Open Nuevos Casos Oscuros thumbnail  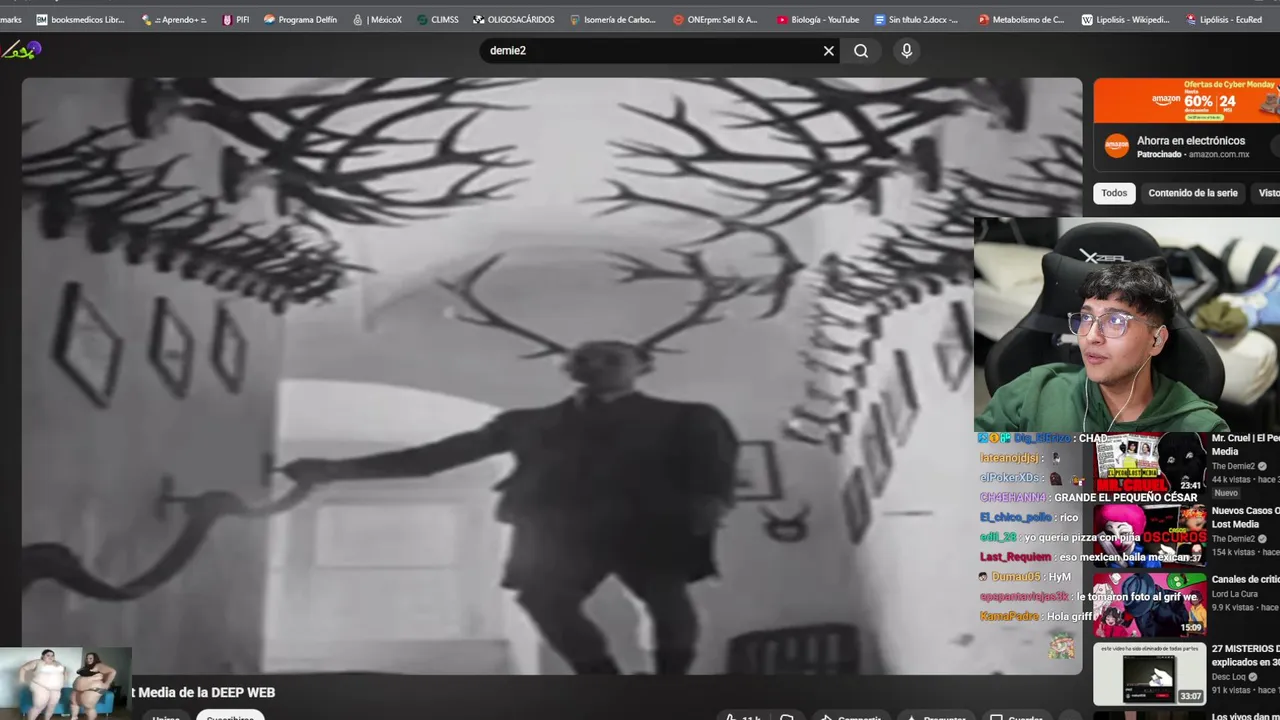[1149, 536]
